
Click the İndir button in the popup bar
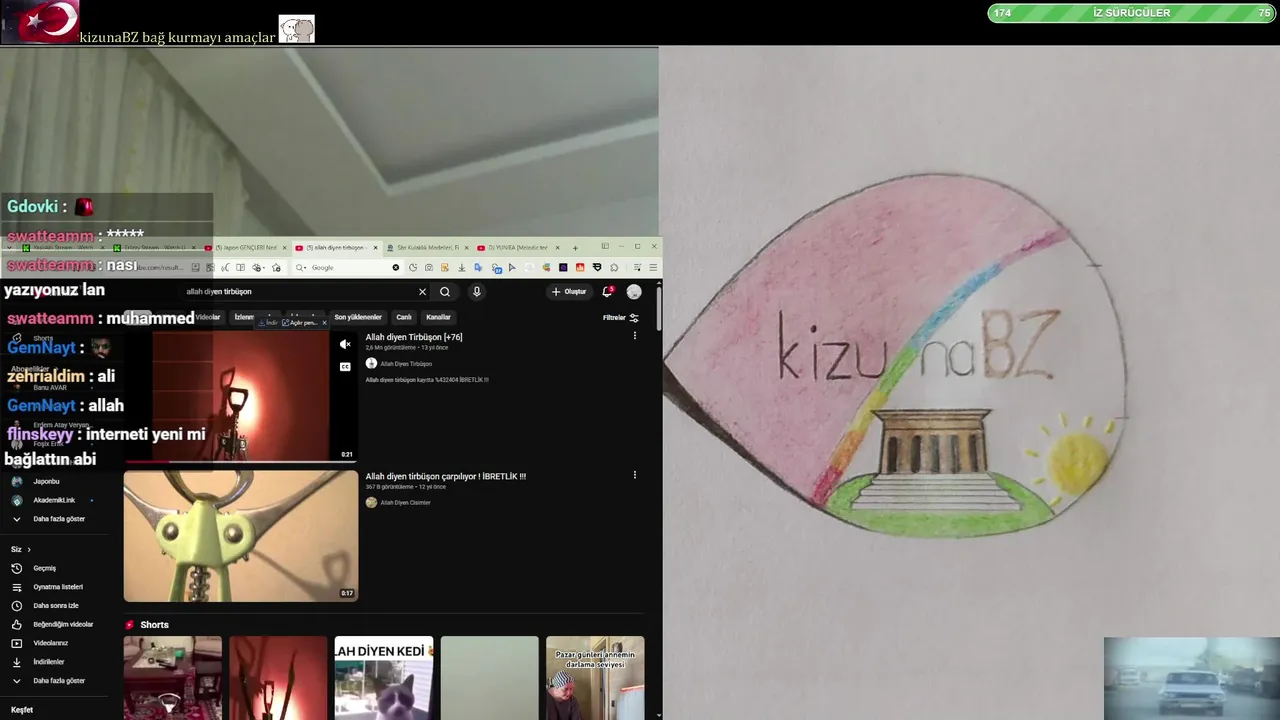[x=268, y=323]
